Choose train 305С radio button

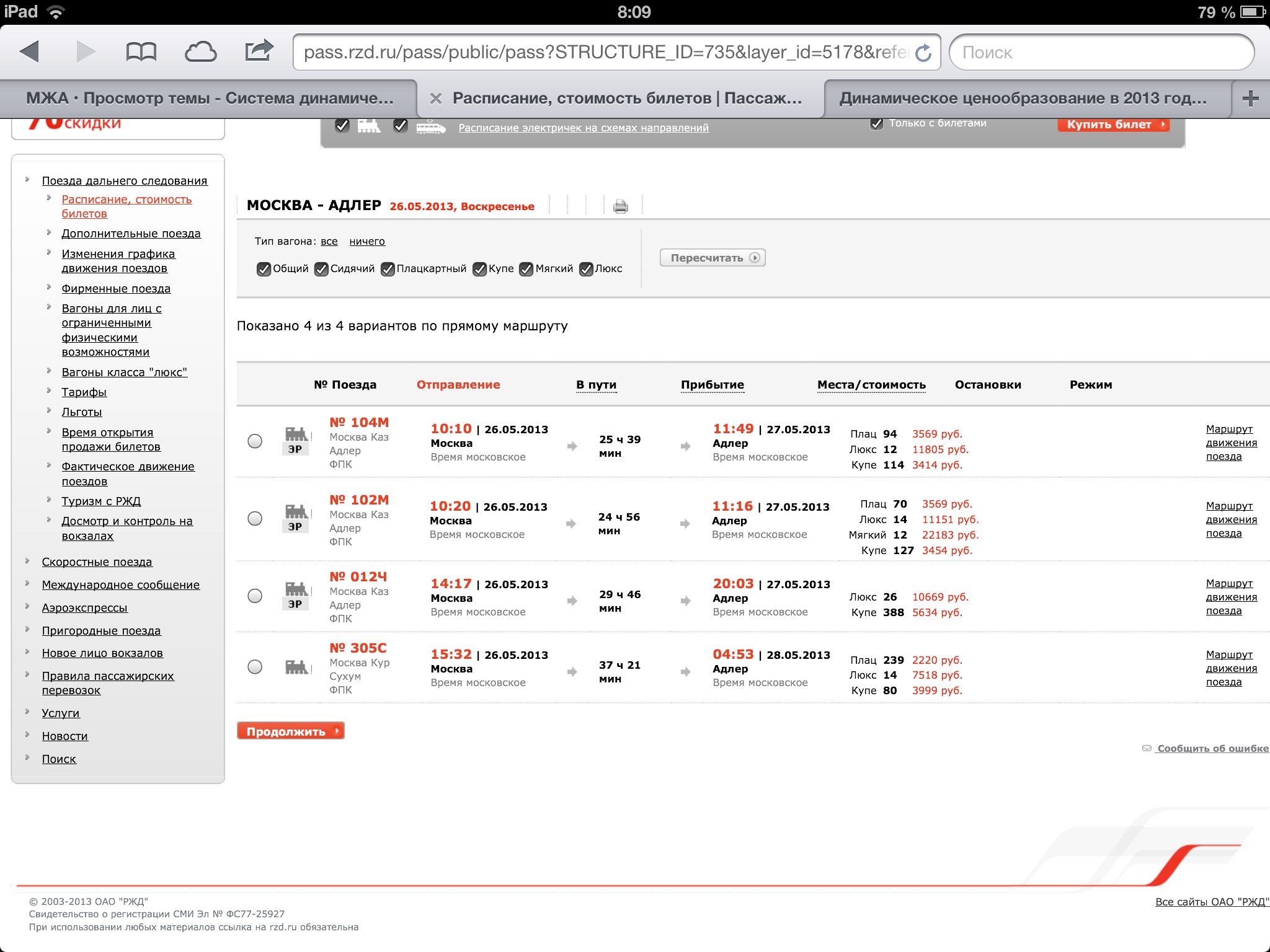255,667
